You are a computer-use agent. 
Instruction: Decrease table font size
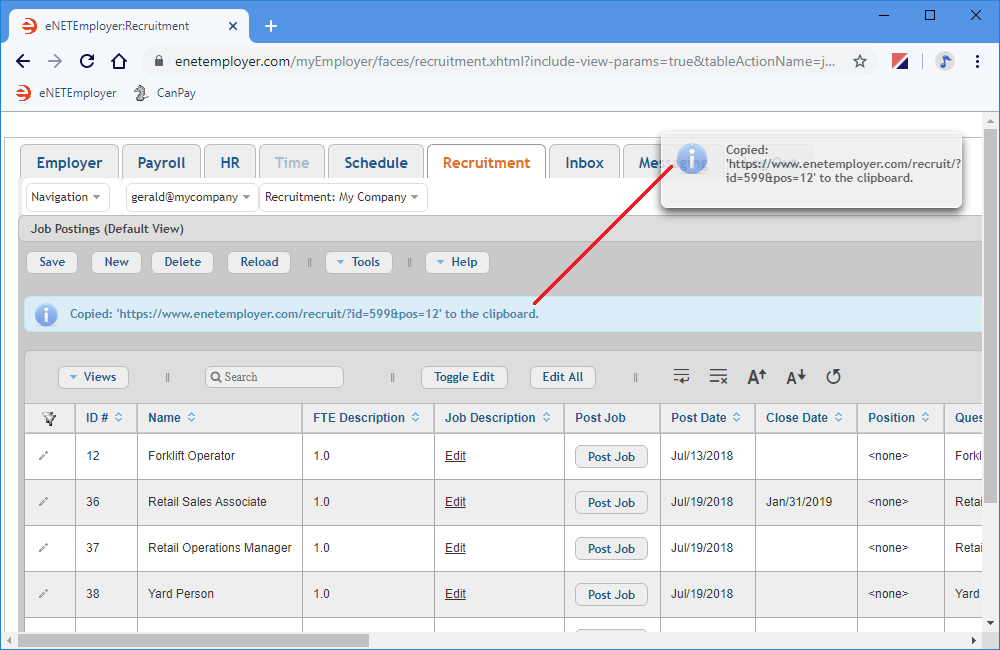coord(795,377)
